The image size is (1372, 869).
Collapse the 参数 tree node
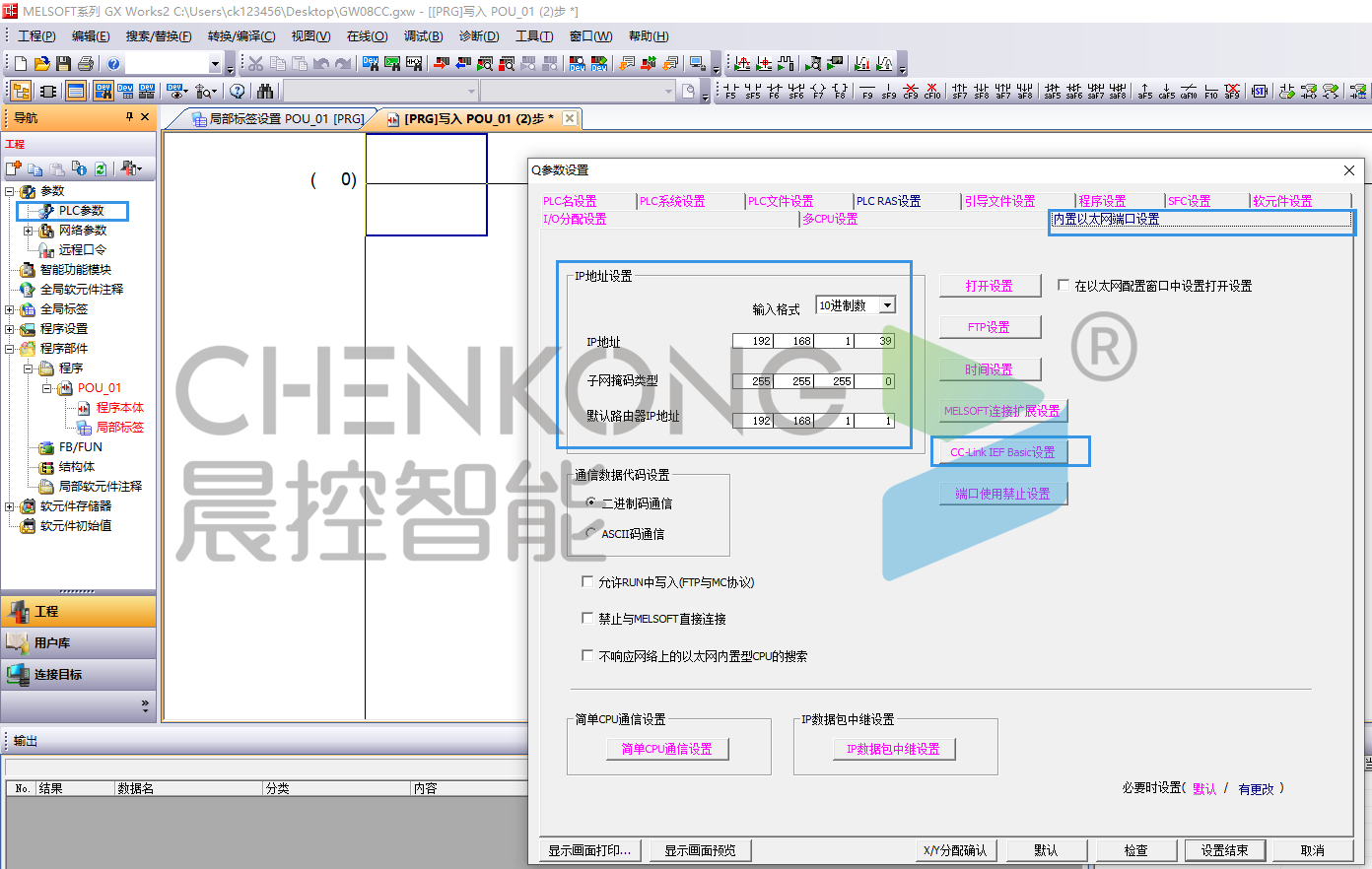10,191
